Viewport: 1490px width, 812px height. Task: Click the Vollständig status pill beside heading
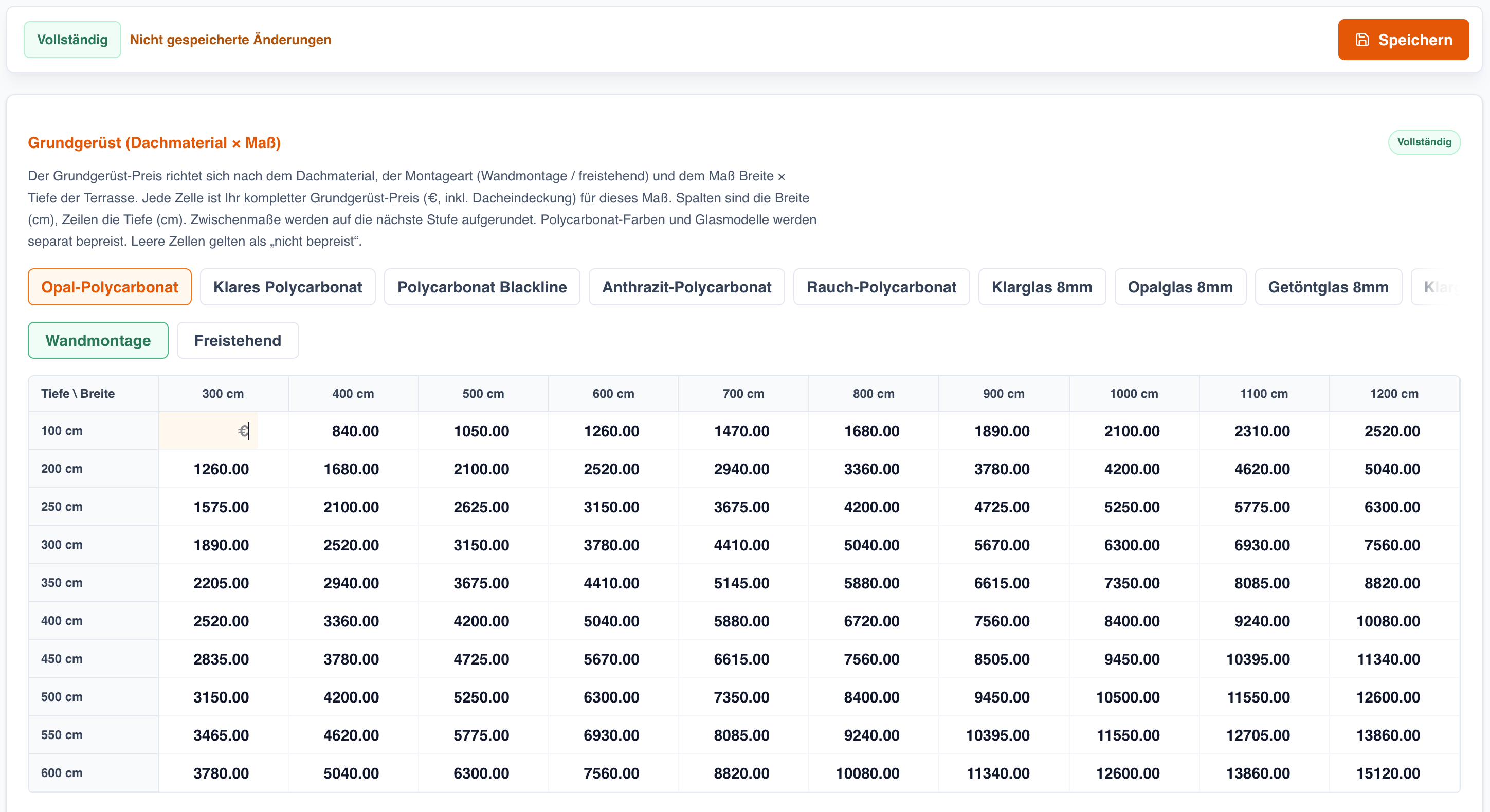point(1424,142)
